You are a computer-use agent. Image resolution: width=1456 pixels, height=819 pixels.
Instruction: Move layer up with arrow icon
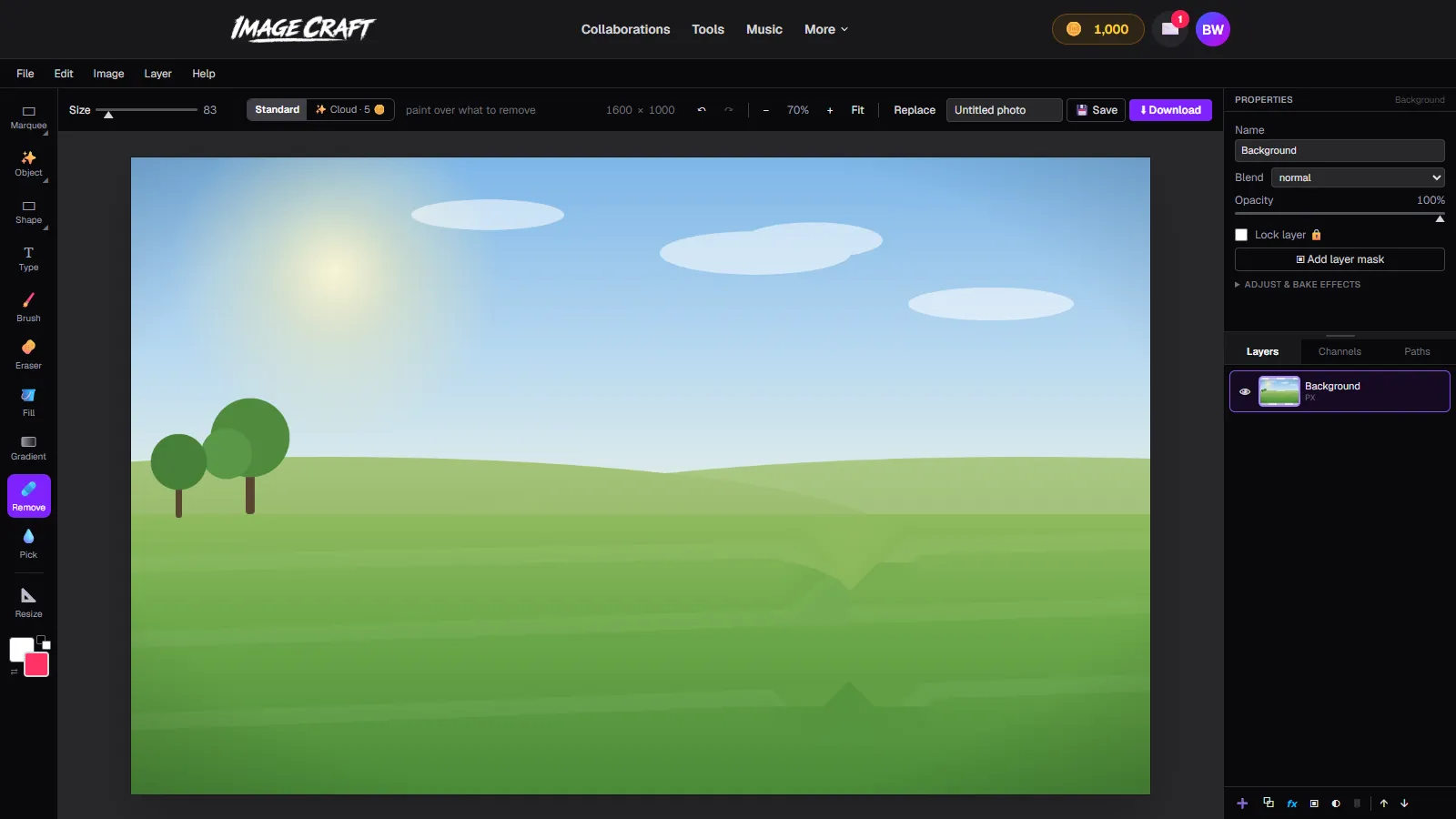click(1384, 804)
